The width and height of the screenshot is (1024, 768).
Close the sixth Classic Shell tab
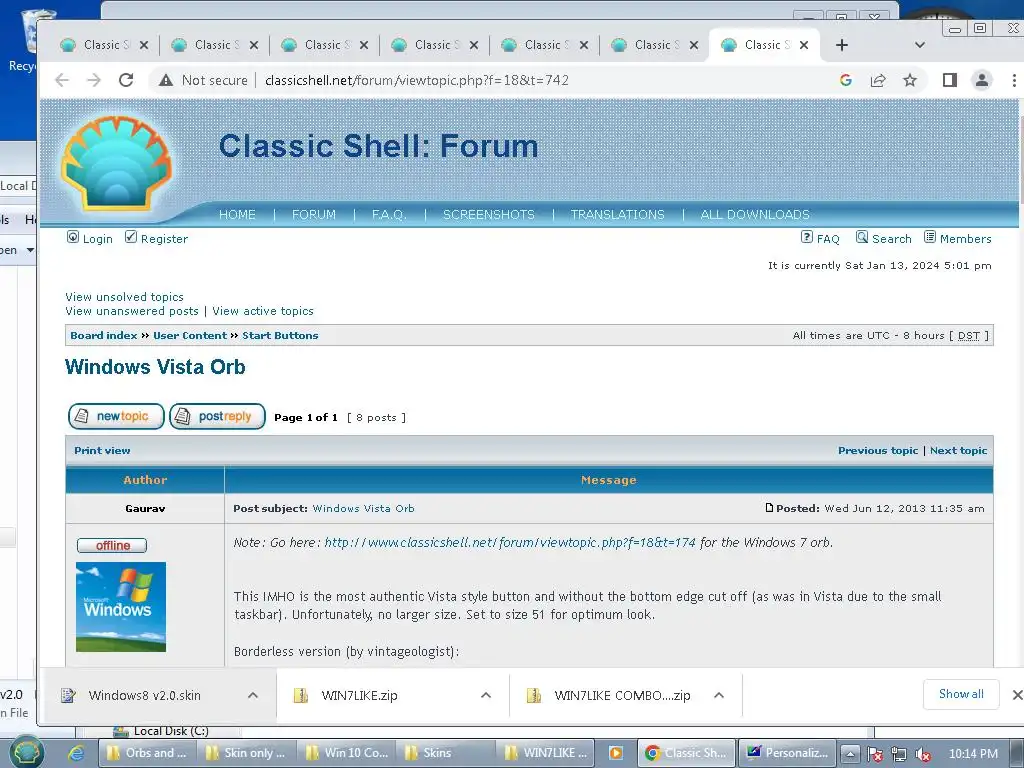pyautogui.click(x=694, y=45)
